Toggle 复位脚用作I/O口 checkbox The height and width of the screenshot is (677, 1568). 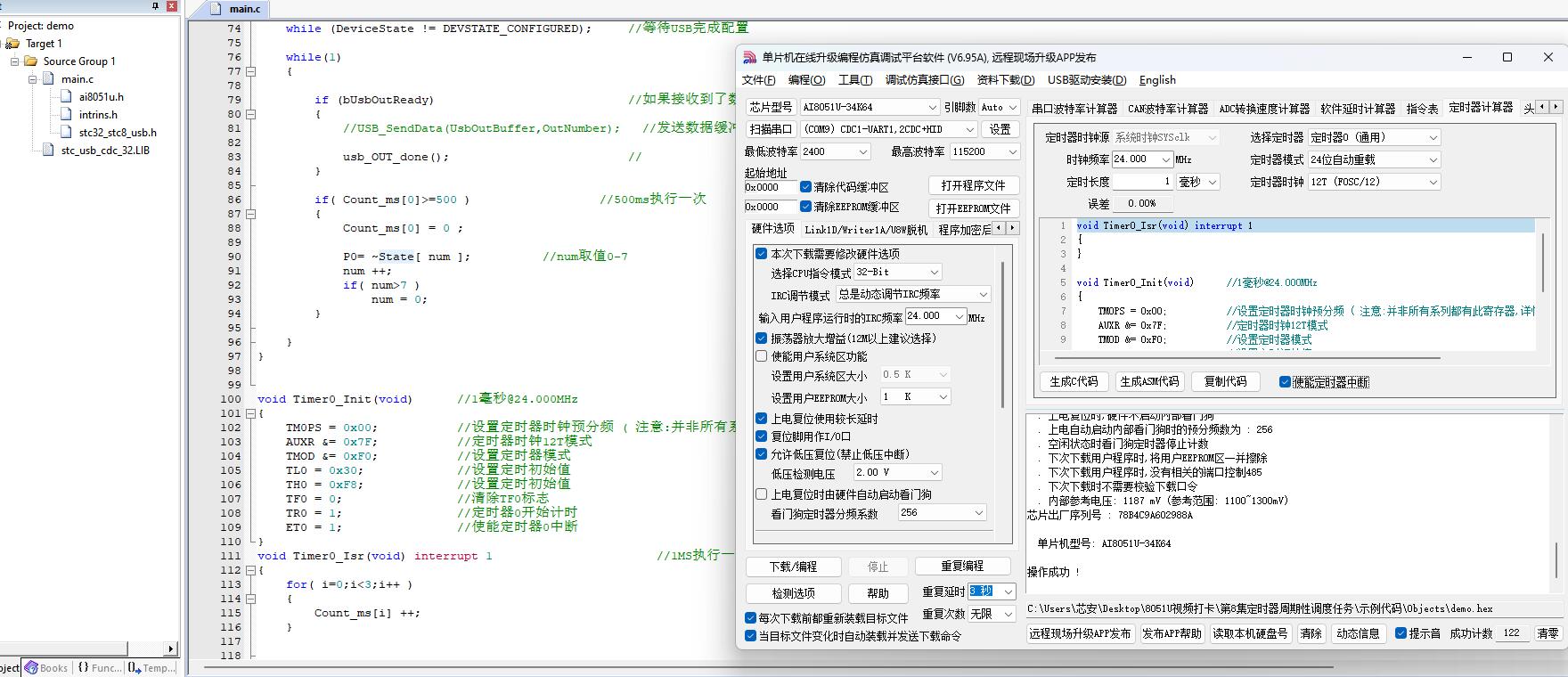pyautogui.click(x=762, y=436)
